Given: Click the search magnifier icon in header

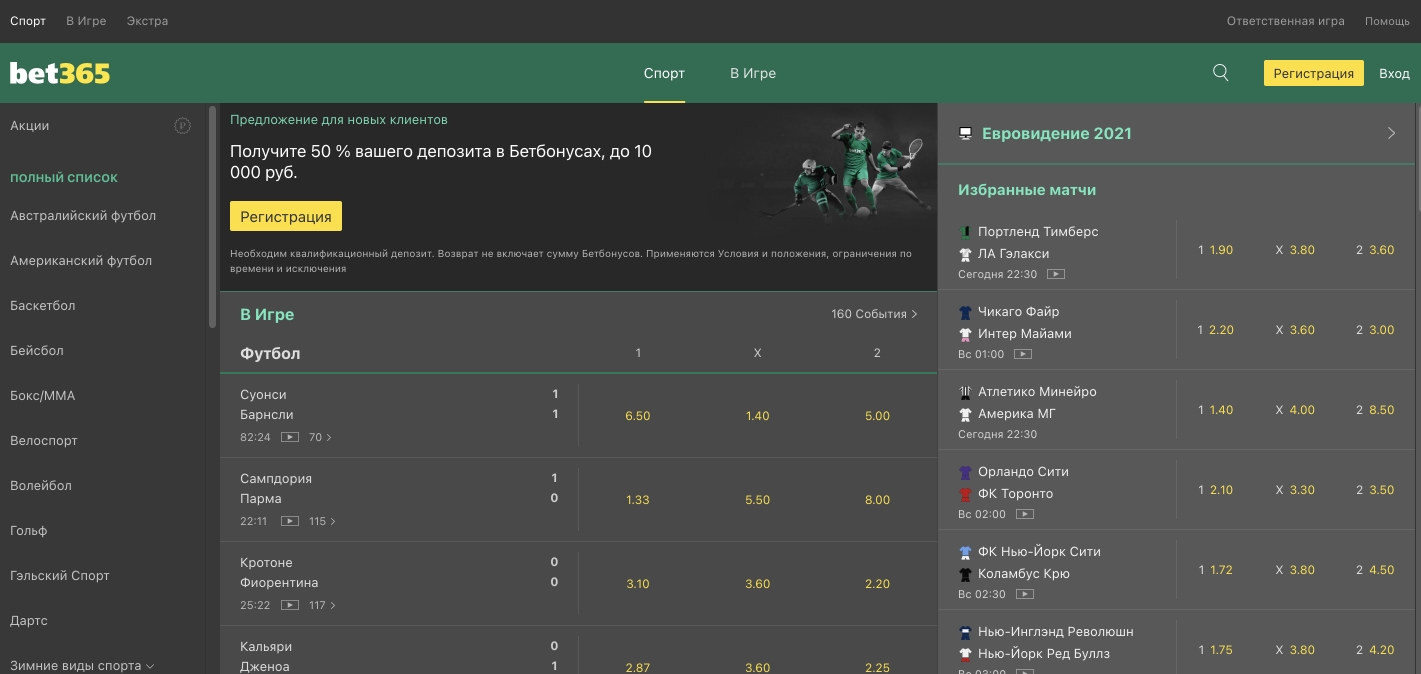Looking at the screenshot, I should 1220,73.
